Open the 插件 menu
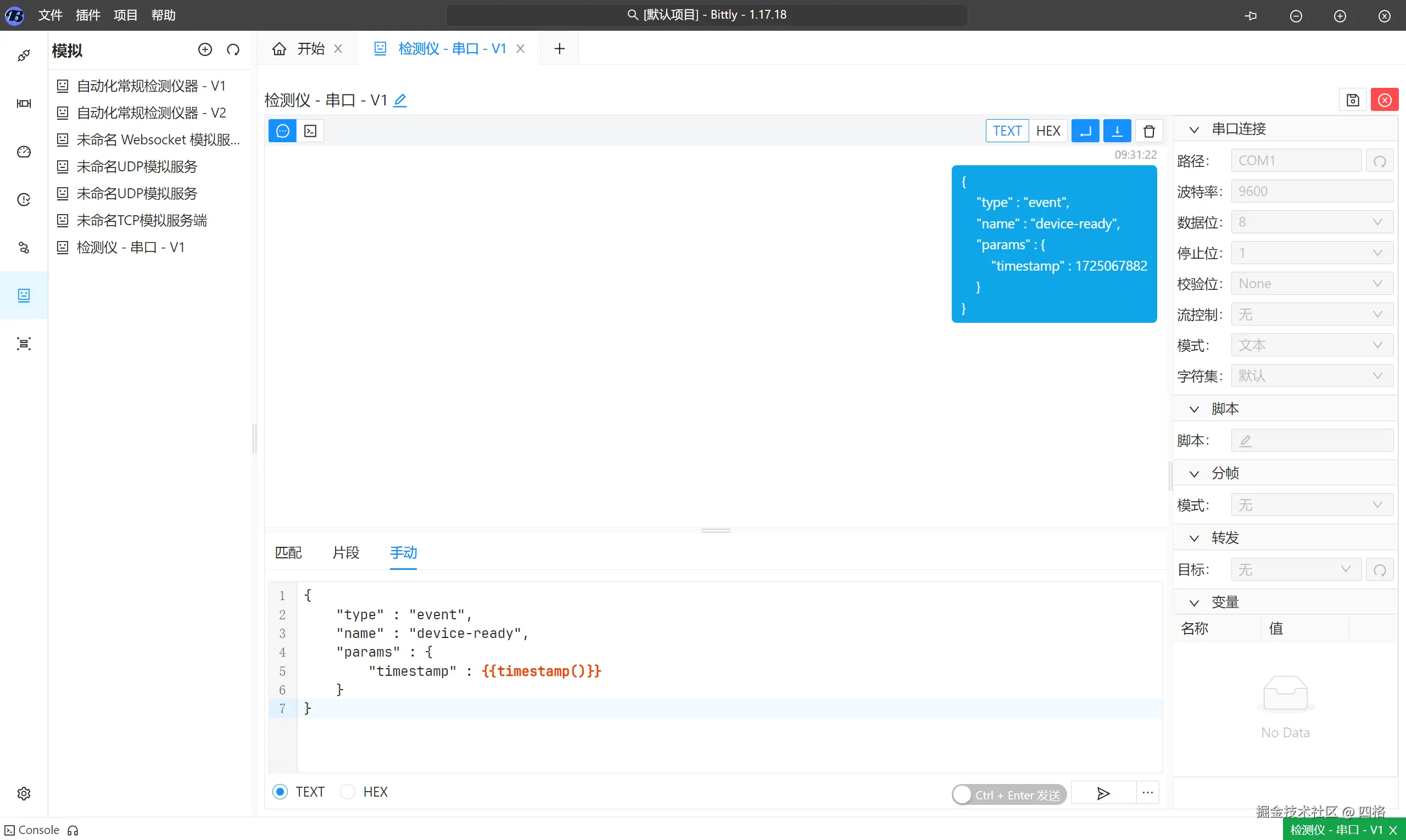This screenshot has width=1406, height=840. [x=88, y=15]
